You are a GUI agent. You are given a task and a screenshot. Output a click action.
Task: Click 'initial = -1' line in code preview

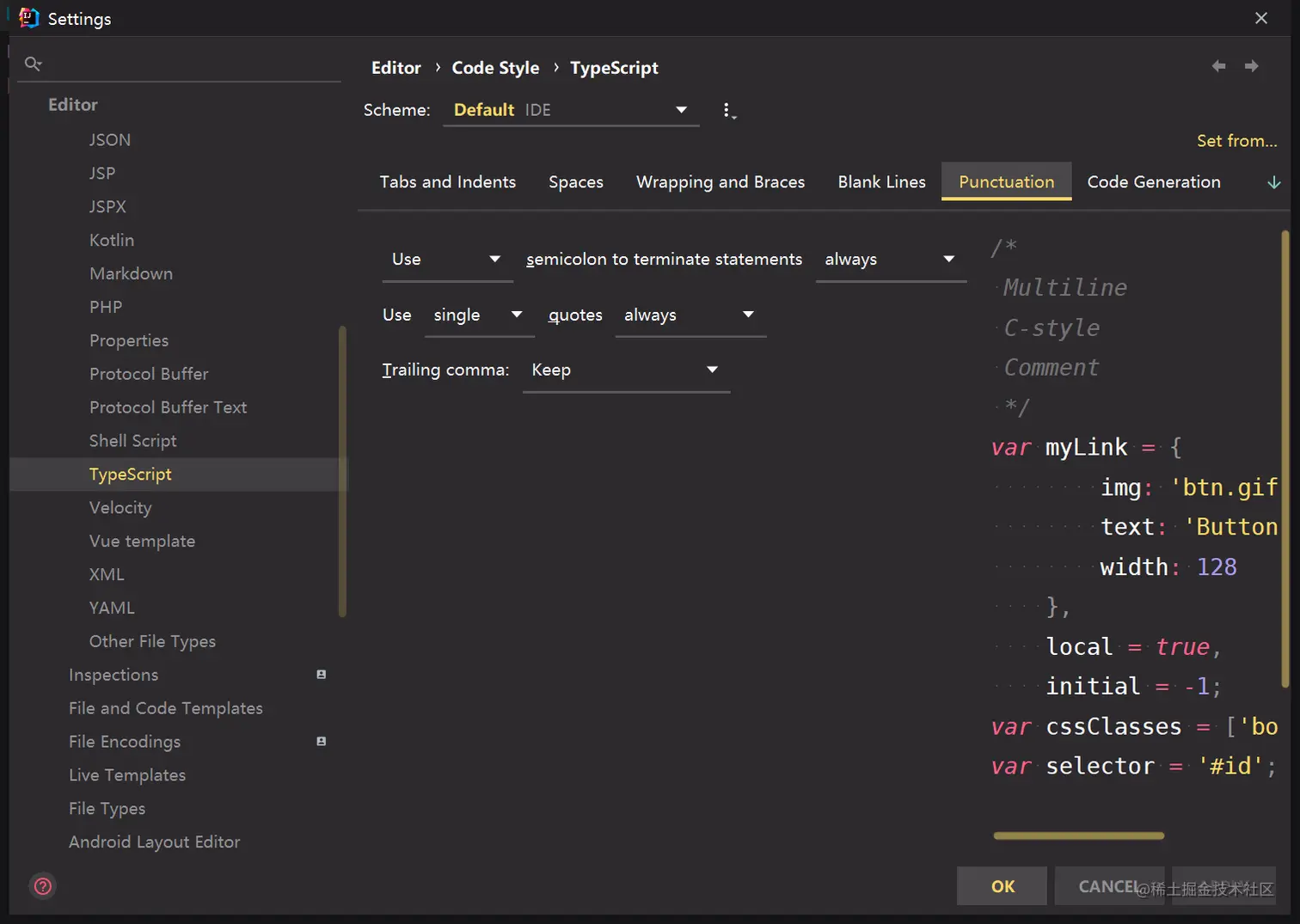[1133, 687]
